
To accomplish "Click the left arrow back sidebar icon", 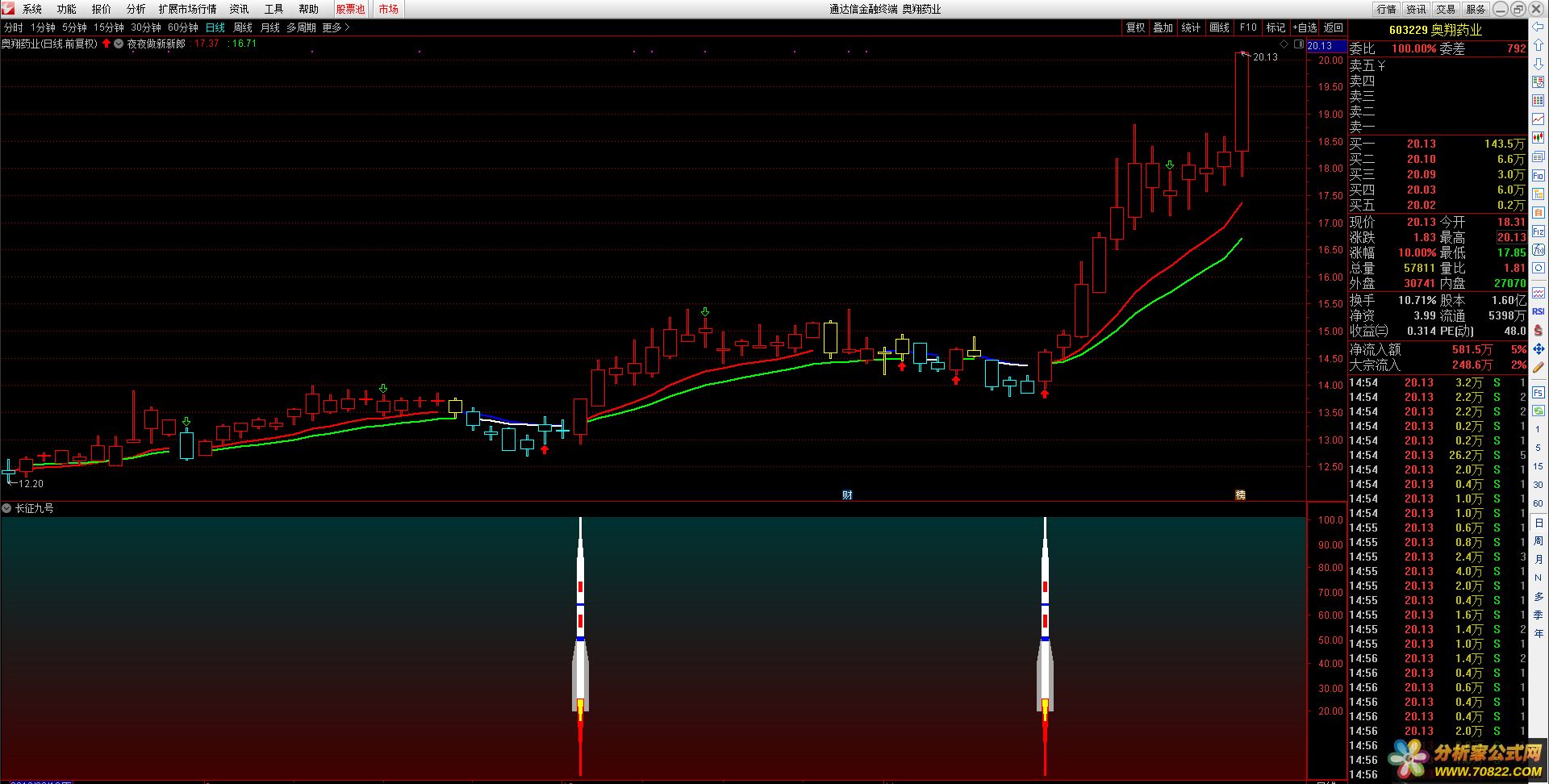I will 1539,27.
